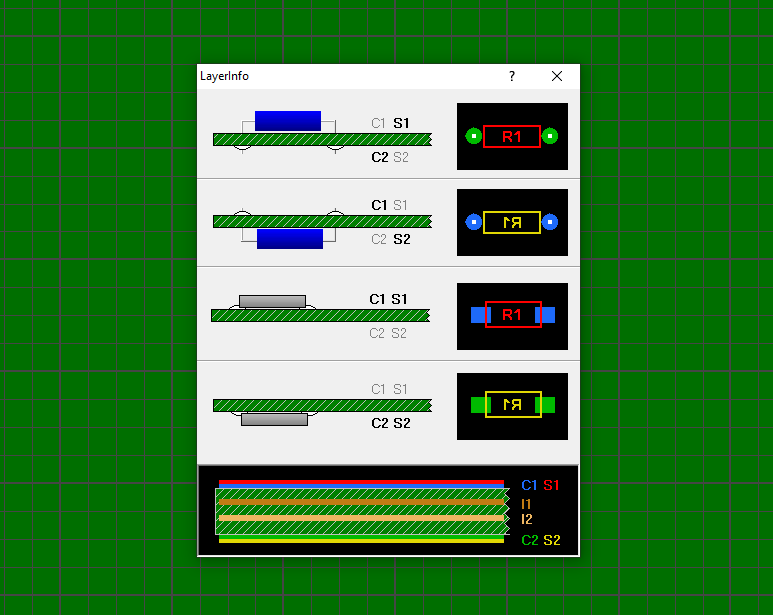Close the LayerInfo dialog
The width and height of the screenshot is (773, 615).
click(x=557, y=77)
